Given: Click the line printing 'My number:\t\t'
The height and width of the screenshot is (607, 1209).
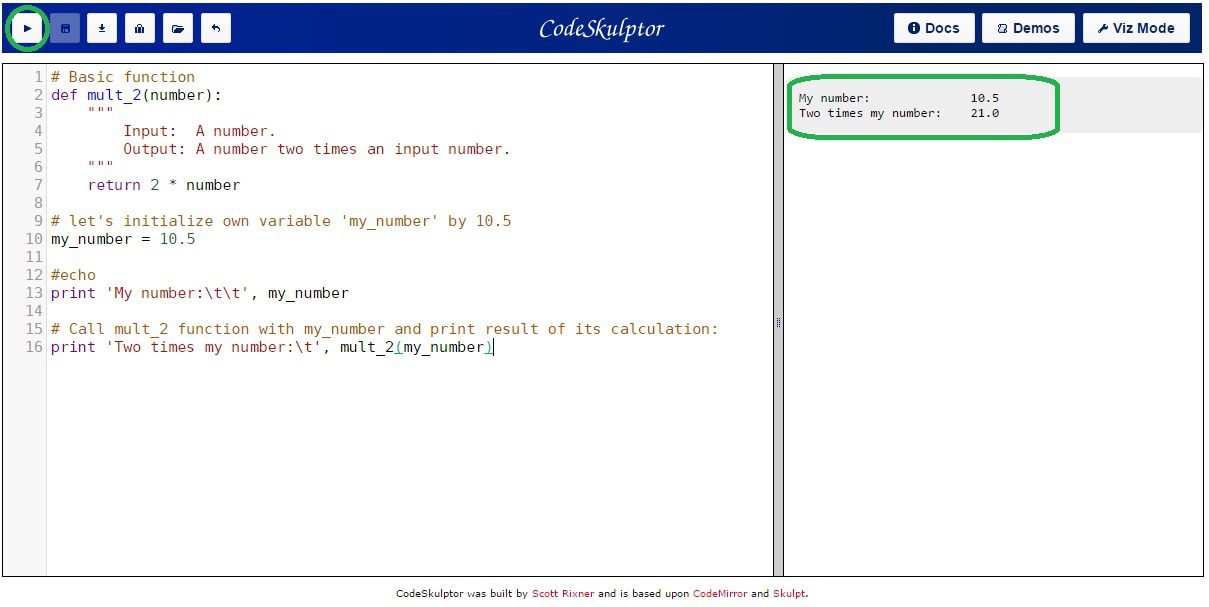Looking at the screenshot, I should [x=200, y=293].
